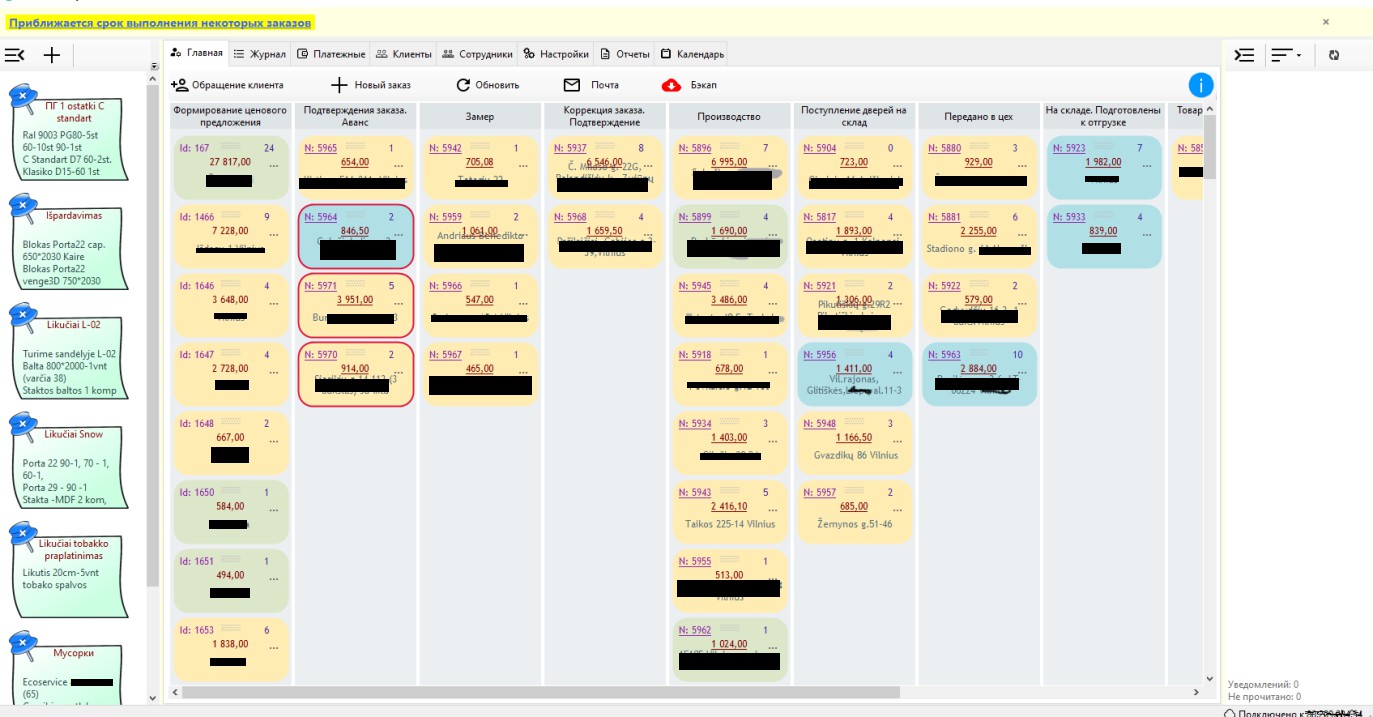Open the Почта mail button
Screen dimensions: 1373x717
pos(591,85)
